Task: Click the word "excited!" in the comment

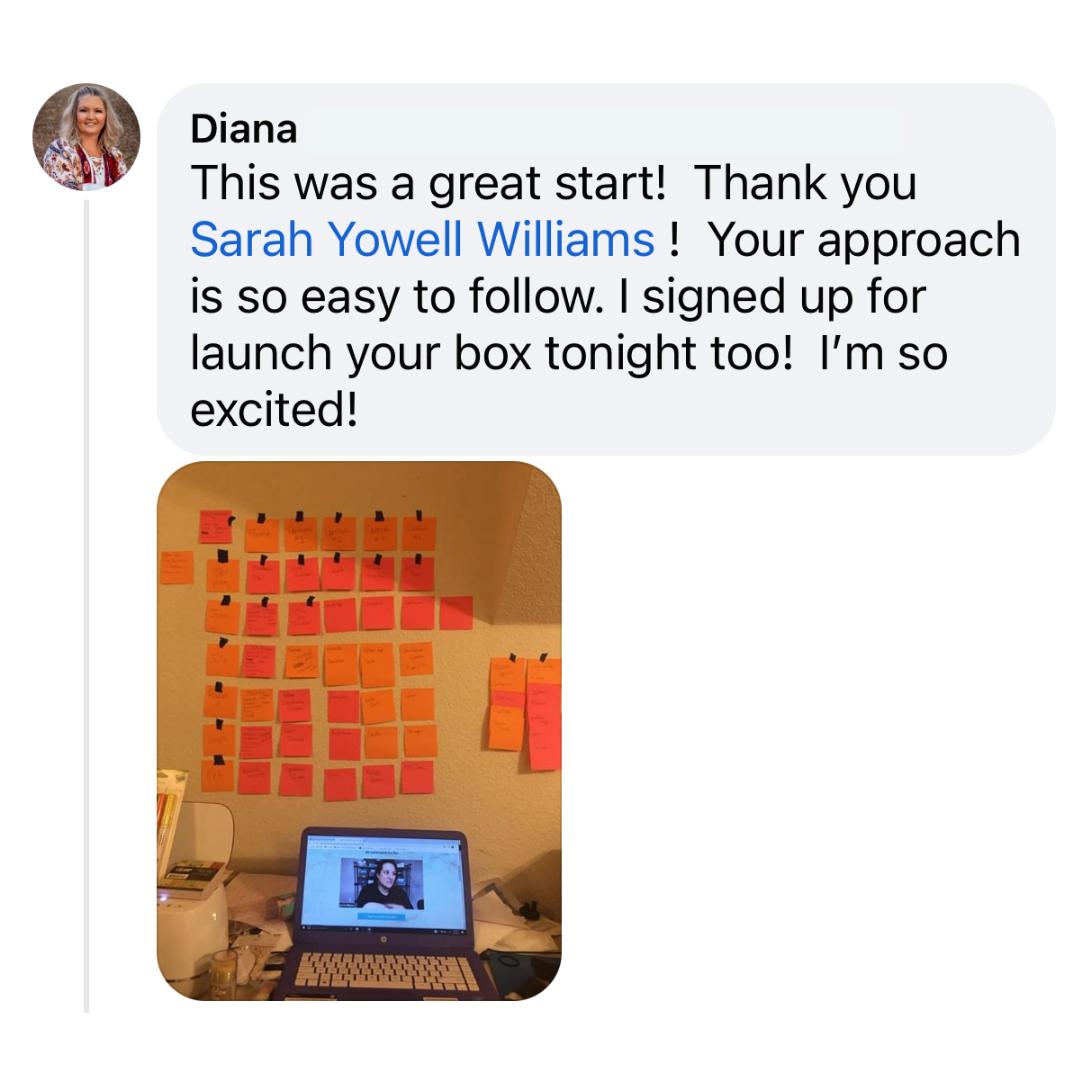Action: 274,410
